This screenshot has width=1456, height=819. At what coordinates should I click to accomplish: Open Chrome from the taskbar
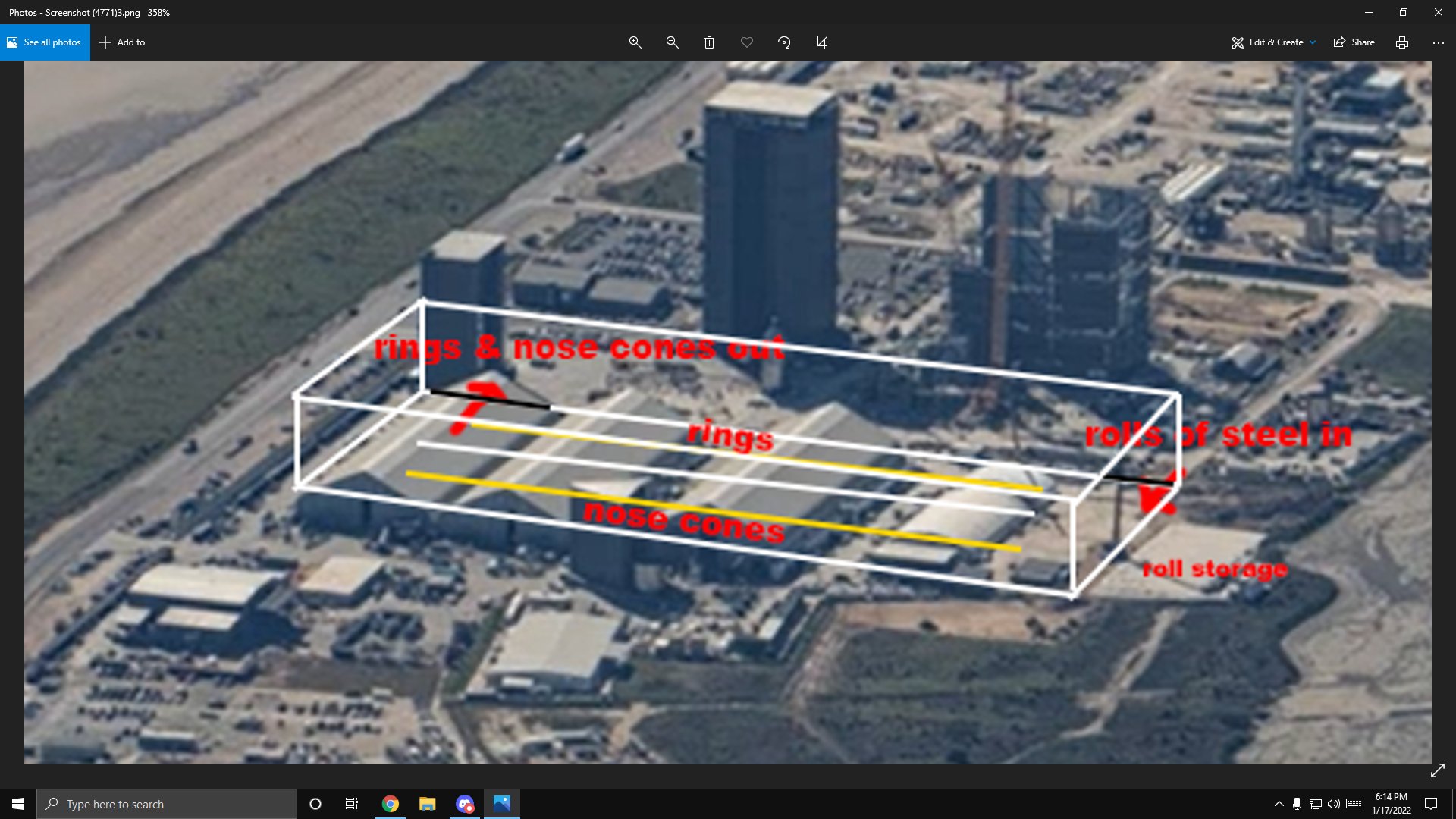(x=391, y=804)
